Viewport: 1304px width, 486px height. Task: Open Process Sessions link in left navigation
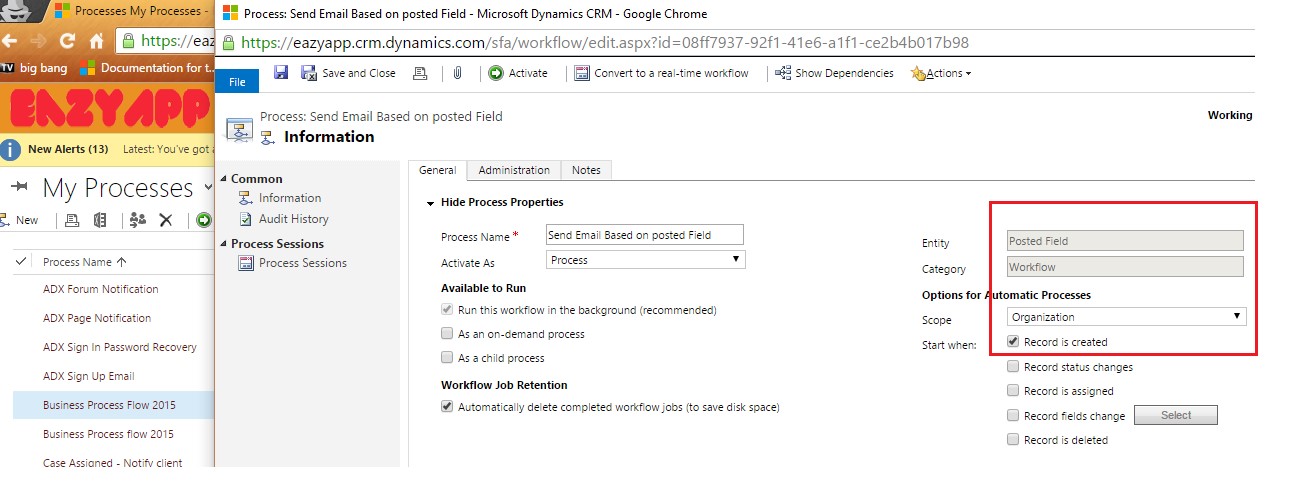point(303,263)
